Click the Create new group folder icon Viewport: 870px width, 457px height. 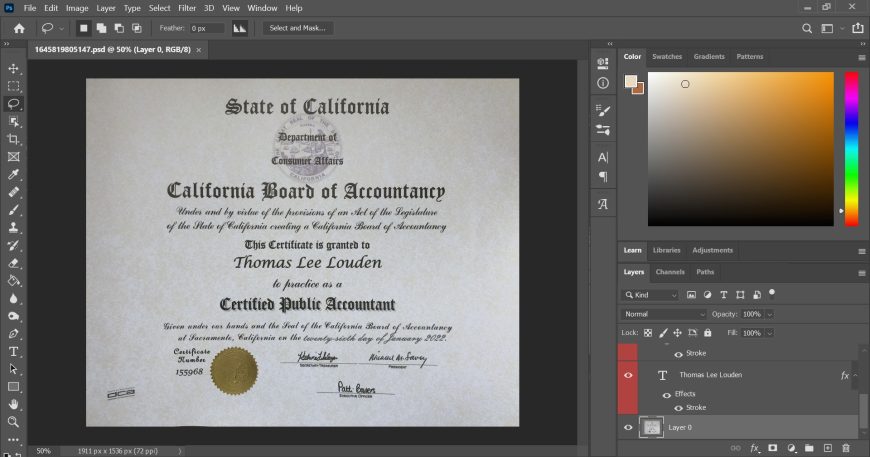tap(809, 448)
